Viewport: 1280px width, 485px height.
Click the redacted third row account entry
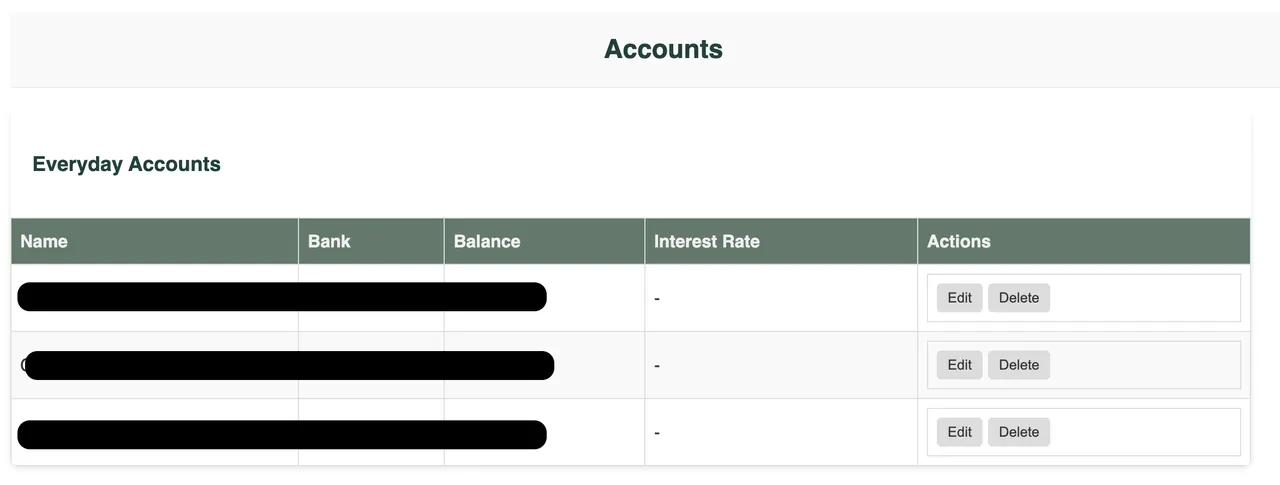pos(282,435)
